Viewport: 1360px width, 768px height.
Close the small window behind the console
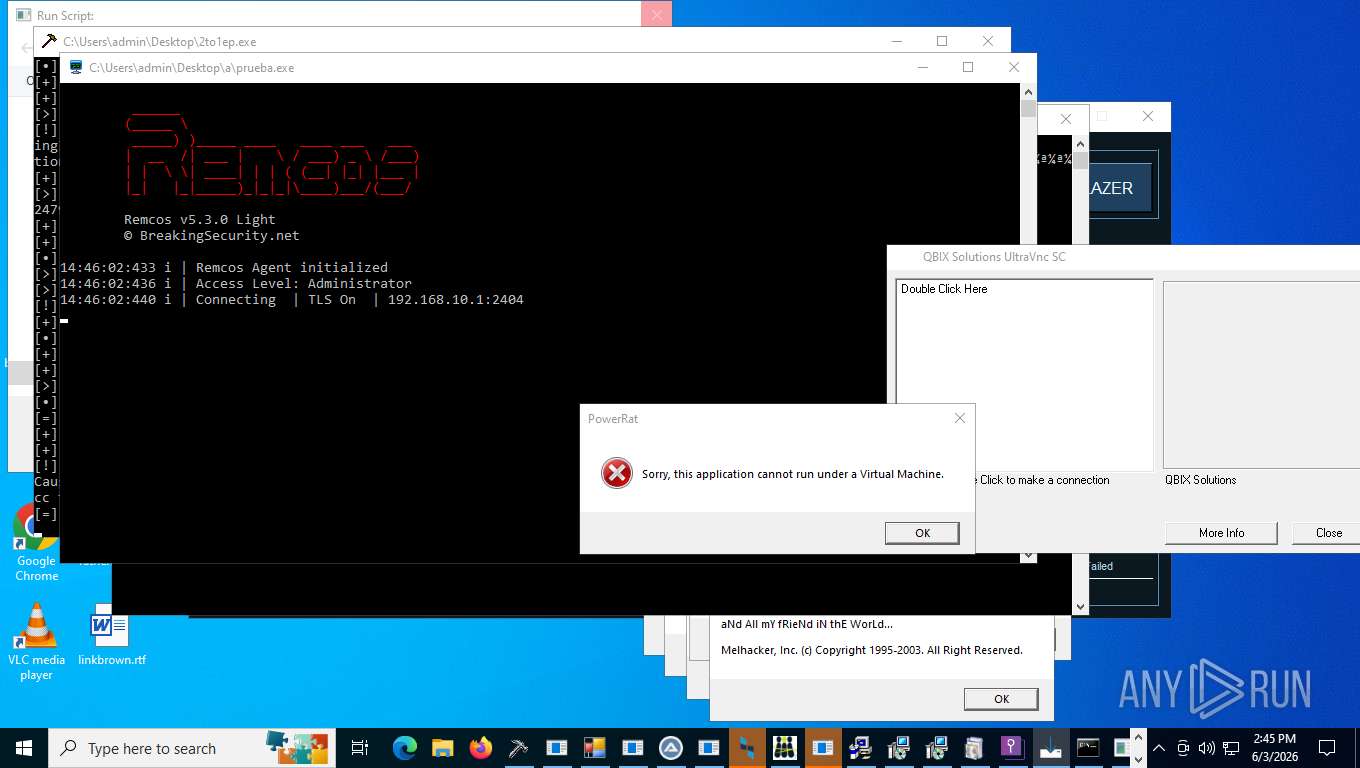pos(1065,118)
